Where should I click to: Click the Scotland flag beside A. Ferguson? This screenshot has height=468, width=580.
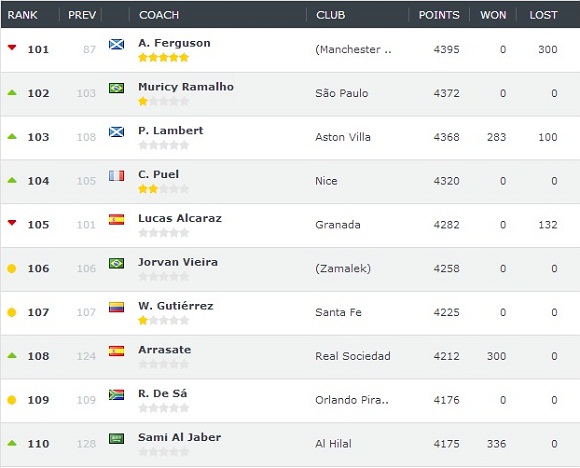coord(116,44)
